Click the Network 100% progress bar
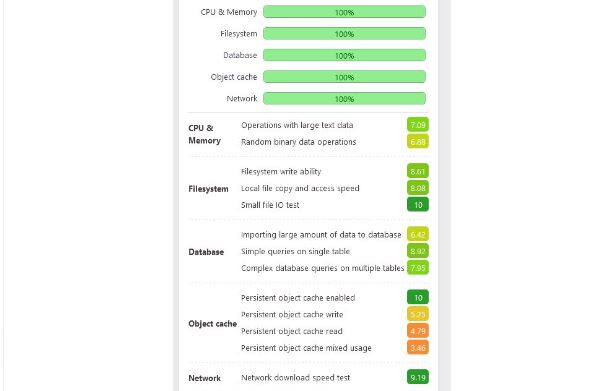 coord(344,99)
